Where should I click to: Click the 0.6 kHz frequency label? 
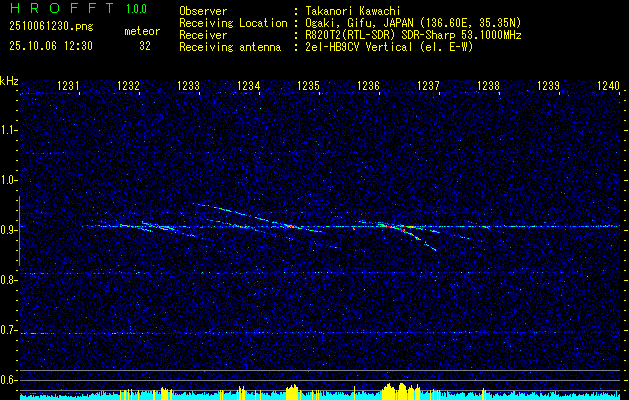pyautogui.click(x=8, y=380)
